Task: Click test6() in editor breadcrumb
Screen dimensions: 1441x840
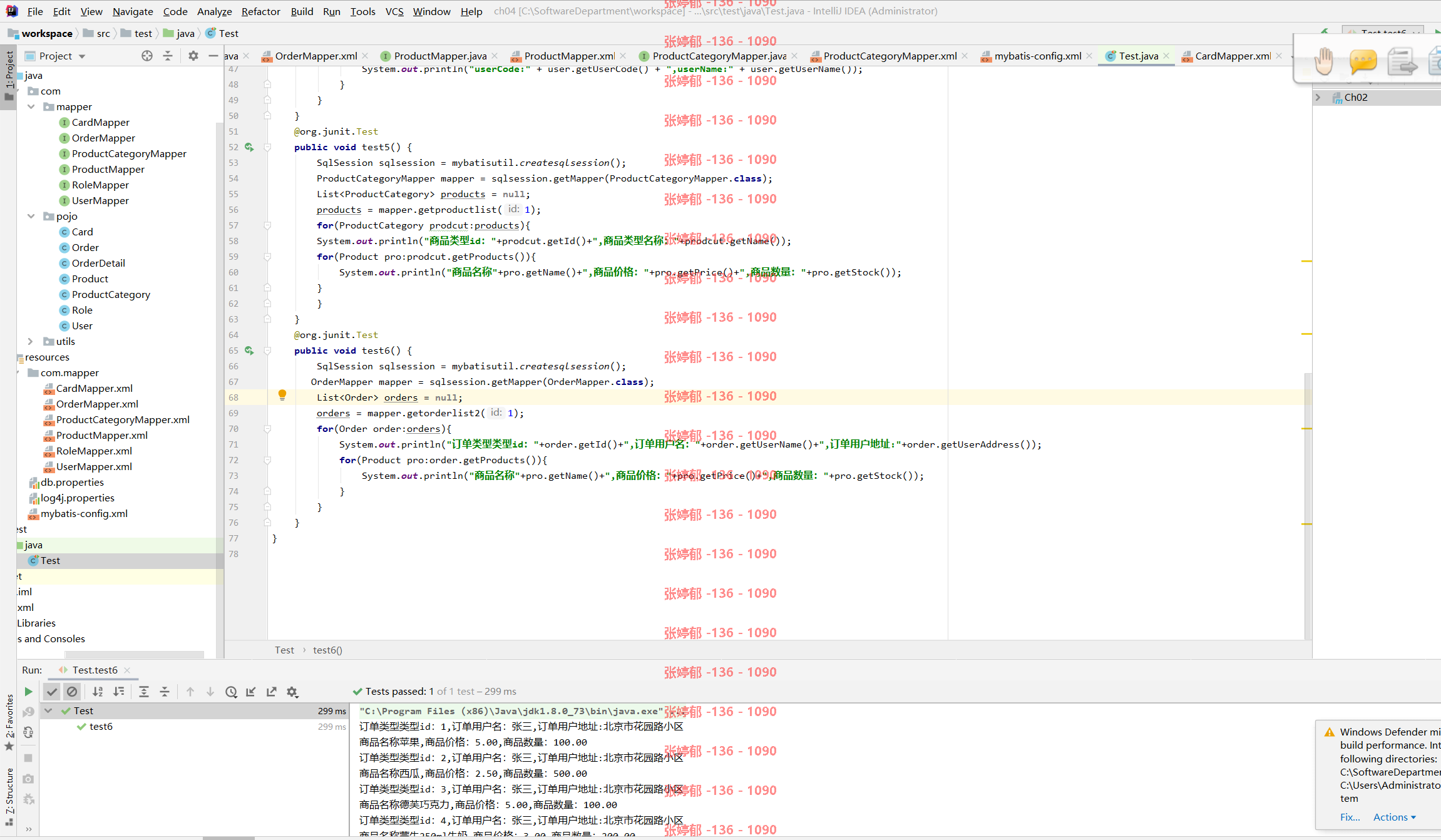Action: 327,650
